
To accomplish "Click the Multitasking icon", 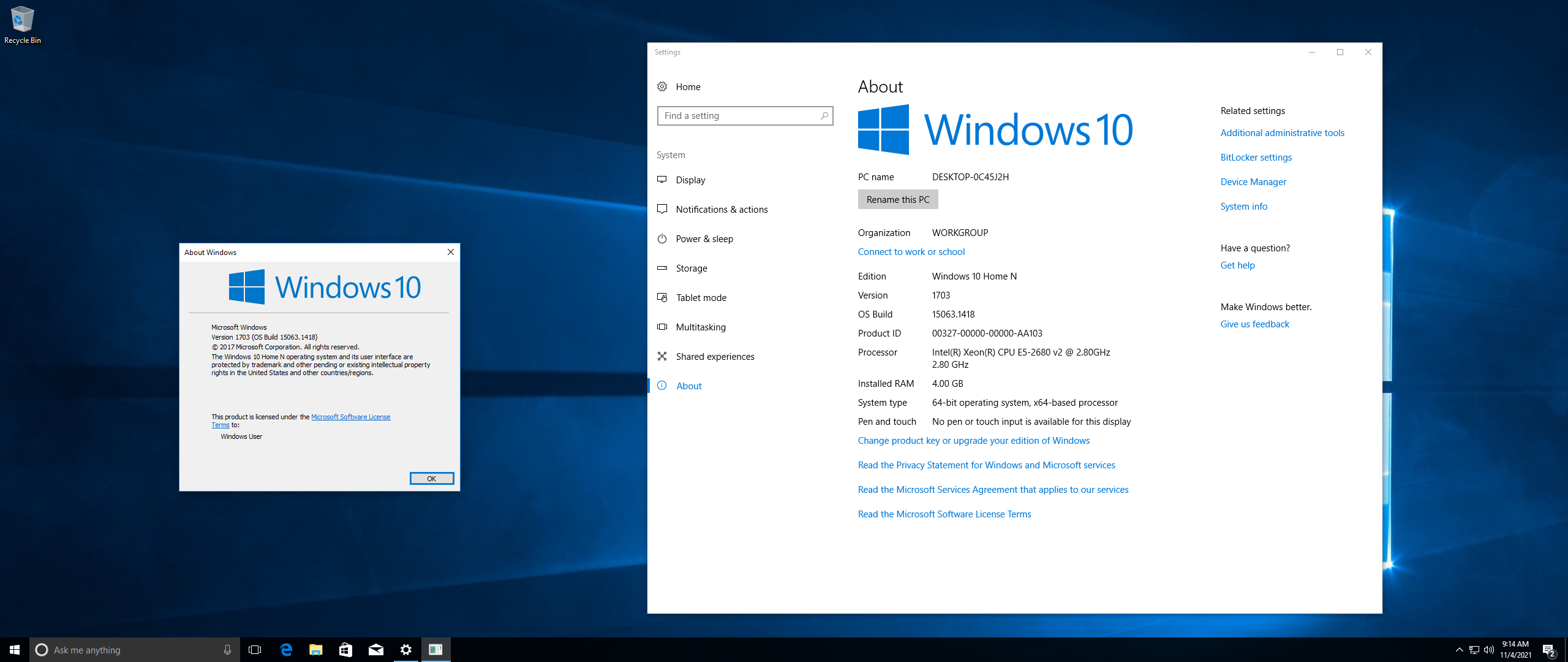I will click(662, 327).
